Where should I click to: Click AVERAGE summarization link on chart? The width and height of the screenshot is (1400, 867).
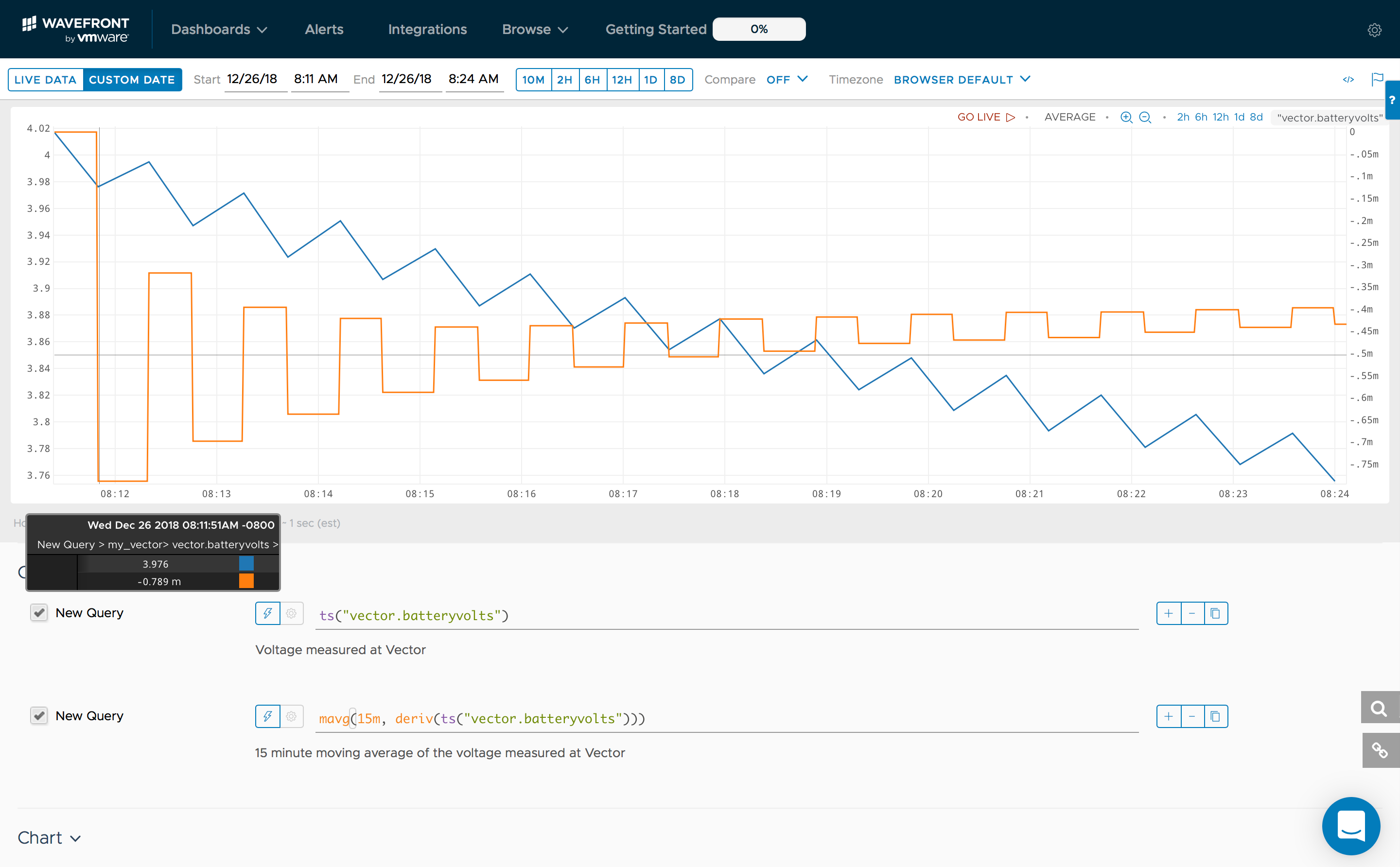(1069, 117)
